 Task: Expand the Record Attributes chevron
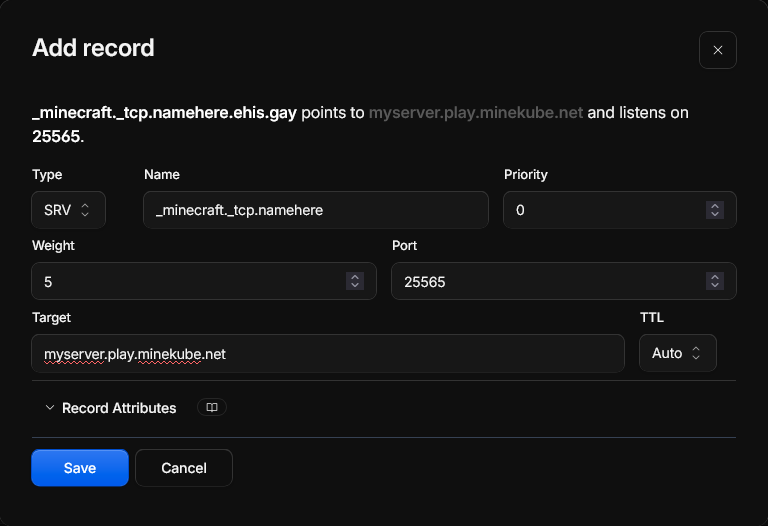tap(49, 407)
